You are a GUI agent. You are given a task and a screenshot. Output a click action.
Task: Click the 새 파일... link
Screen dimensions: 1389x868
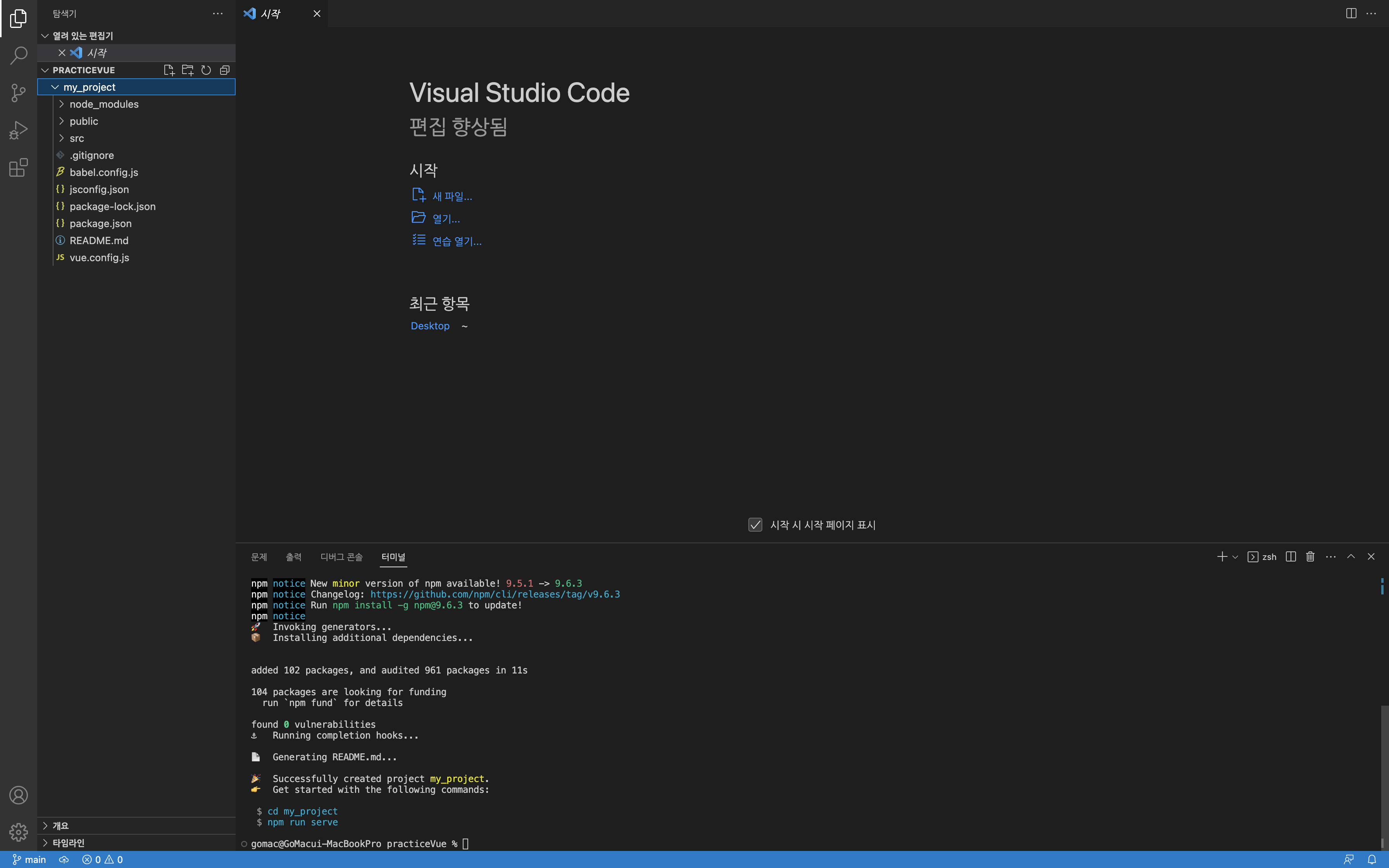452,196
